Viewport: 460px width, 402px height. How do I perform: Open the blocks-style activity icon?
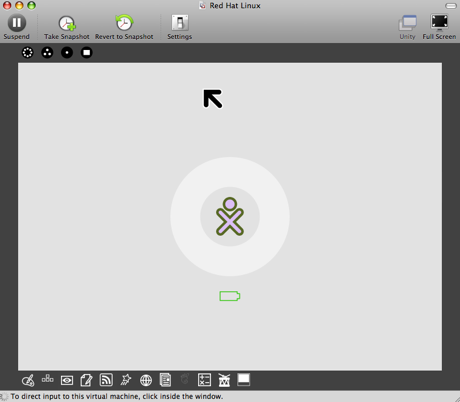[47, 379]
